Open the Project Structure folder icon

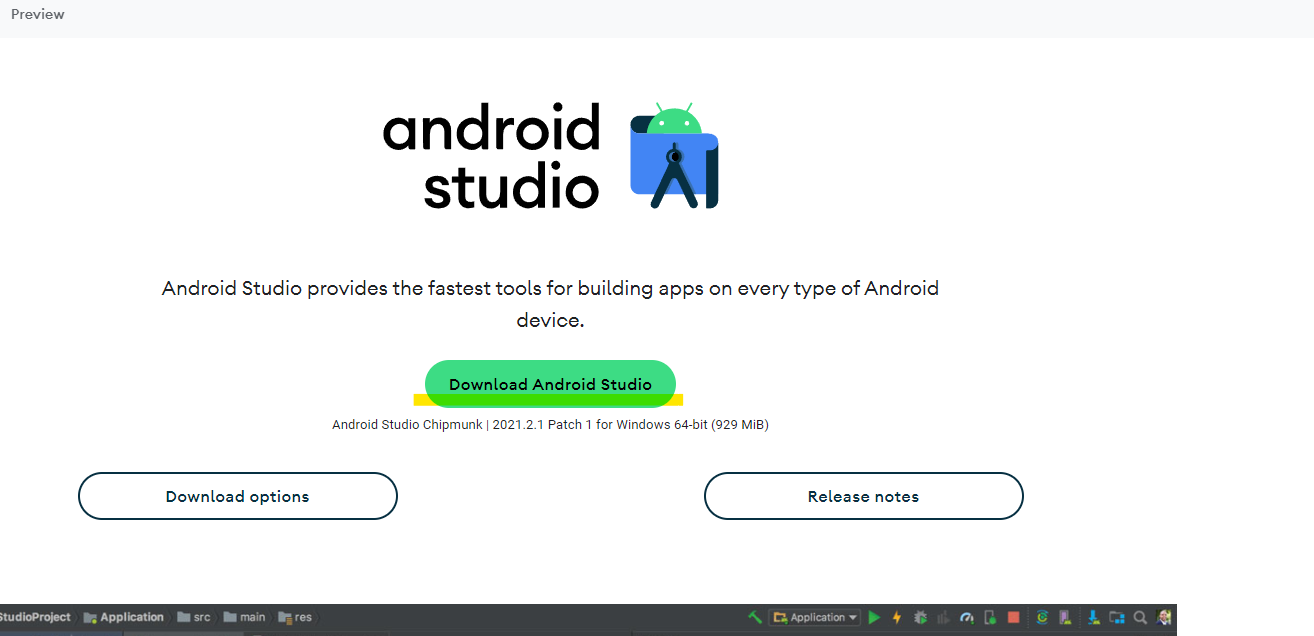[1117, 617]
